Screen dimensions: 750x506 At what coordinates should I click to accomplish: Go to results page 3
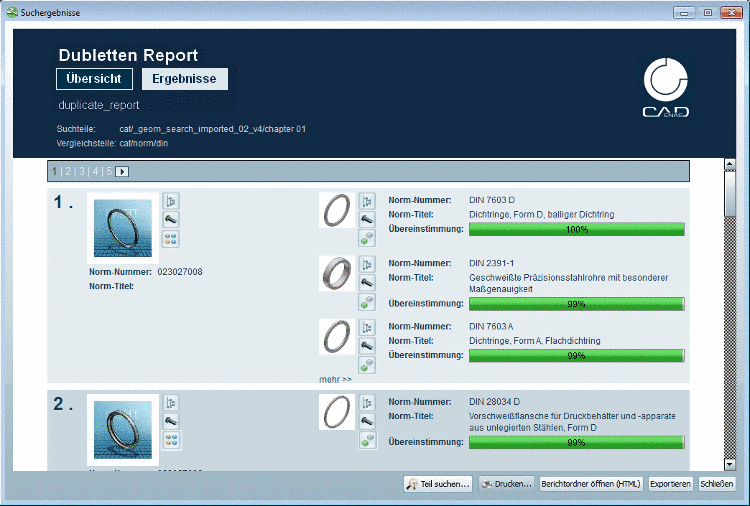82,171
